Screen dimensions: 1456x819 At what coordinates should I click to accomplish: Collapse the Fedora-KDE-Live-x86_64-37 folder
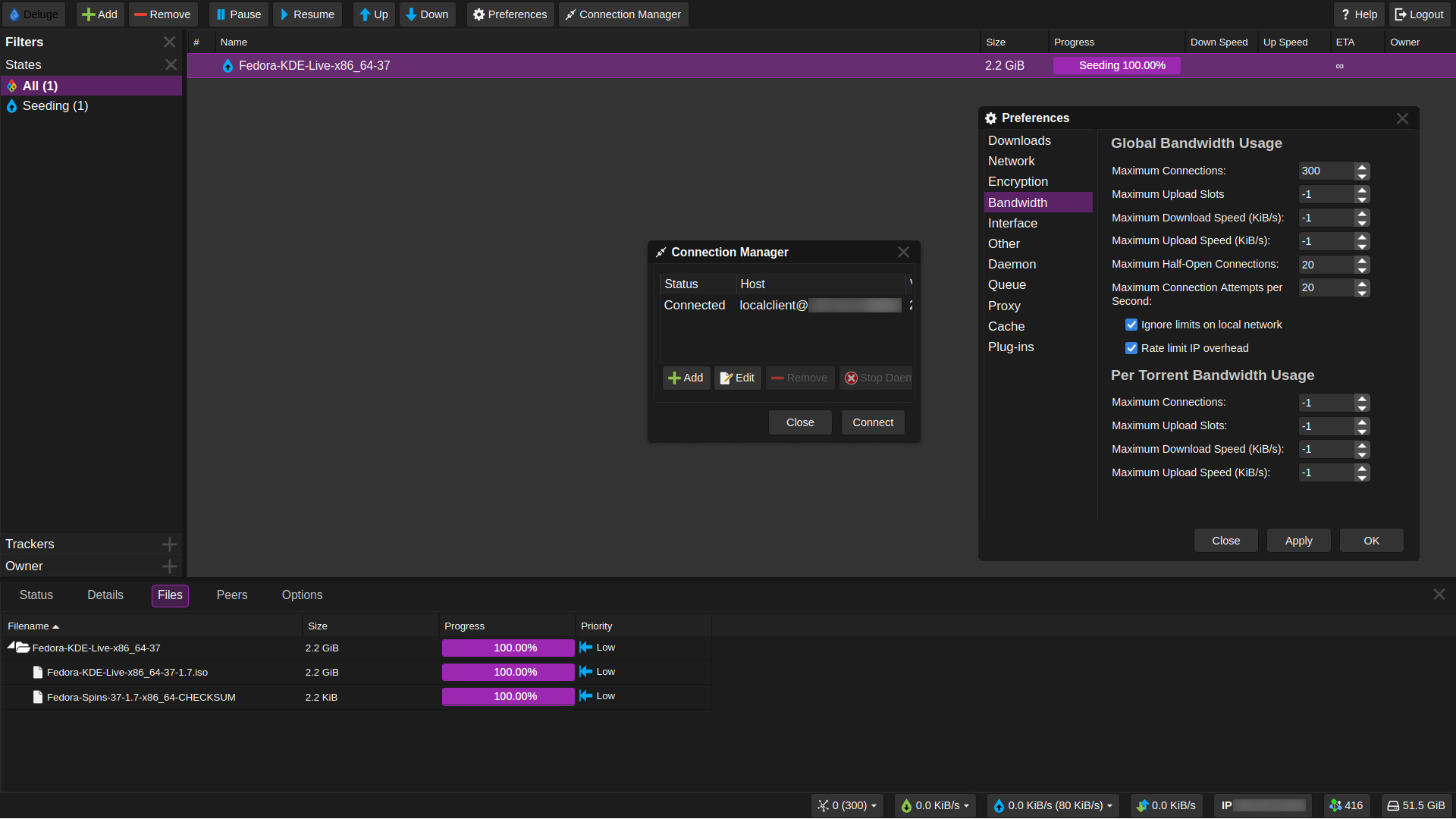pyautogui.click(x=11, y=646)
